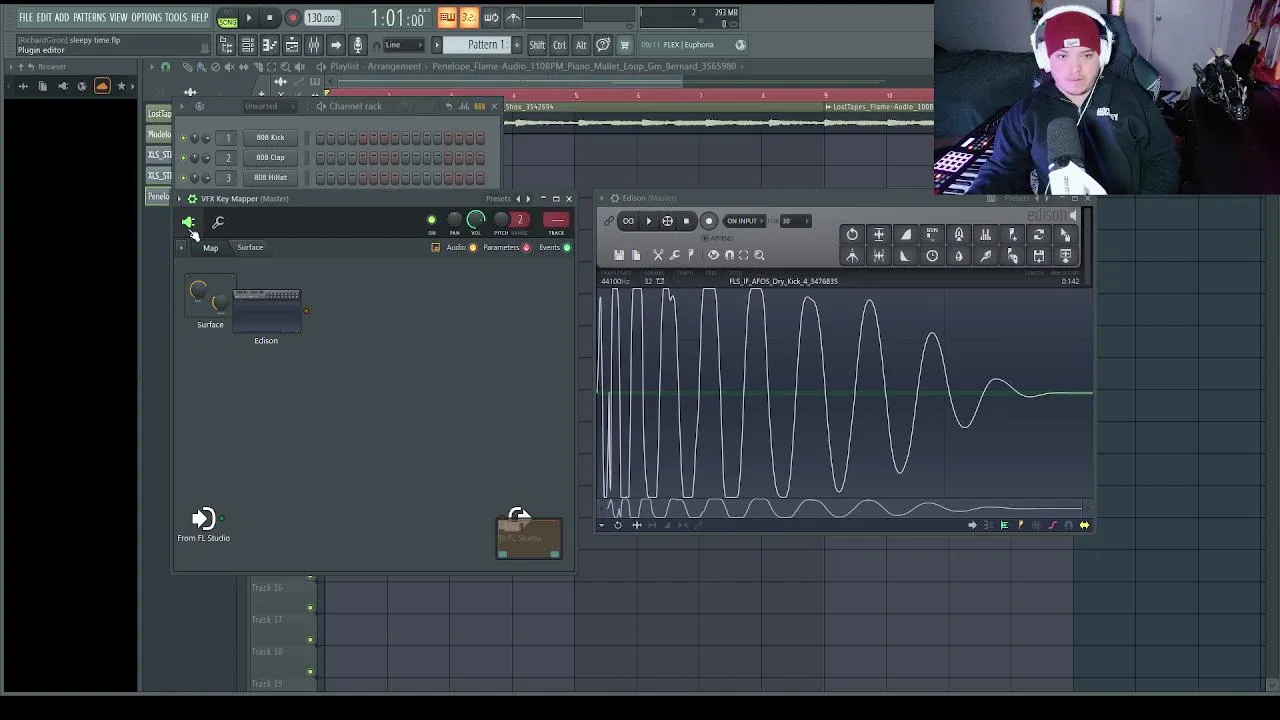1280x720 pixels.
Task: Open the HELP menu
Action: (199, 18)
